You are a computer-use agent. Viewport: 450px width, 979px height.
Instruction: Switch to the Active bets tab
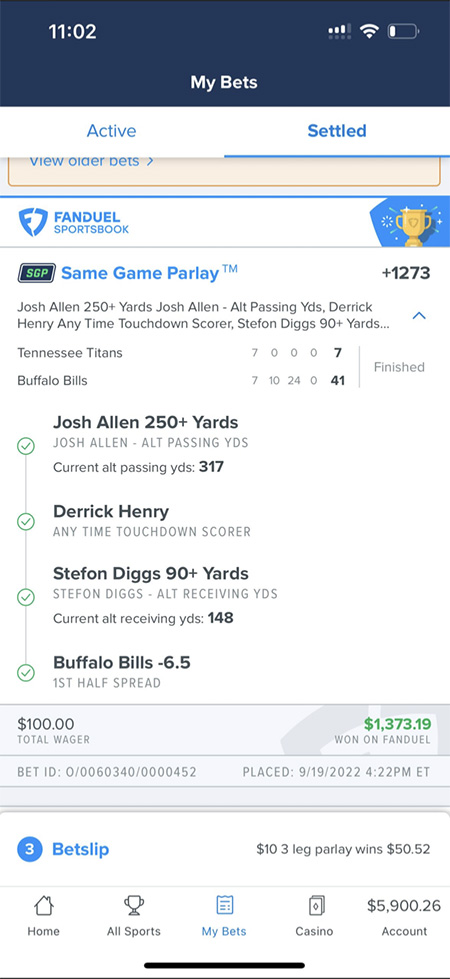click(x=112, y=130)
